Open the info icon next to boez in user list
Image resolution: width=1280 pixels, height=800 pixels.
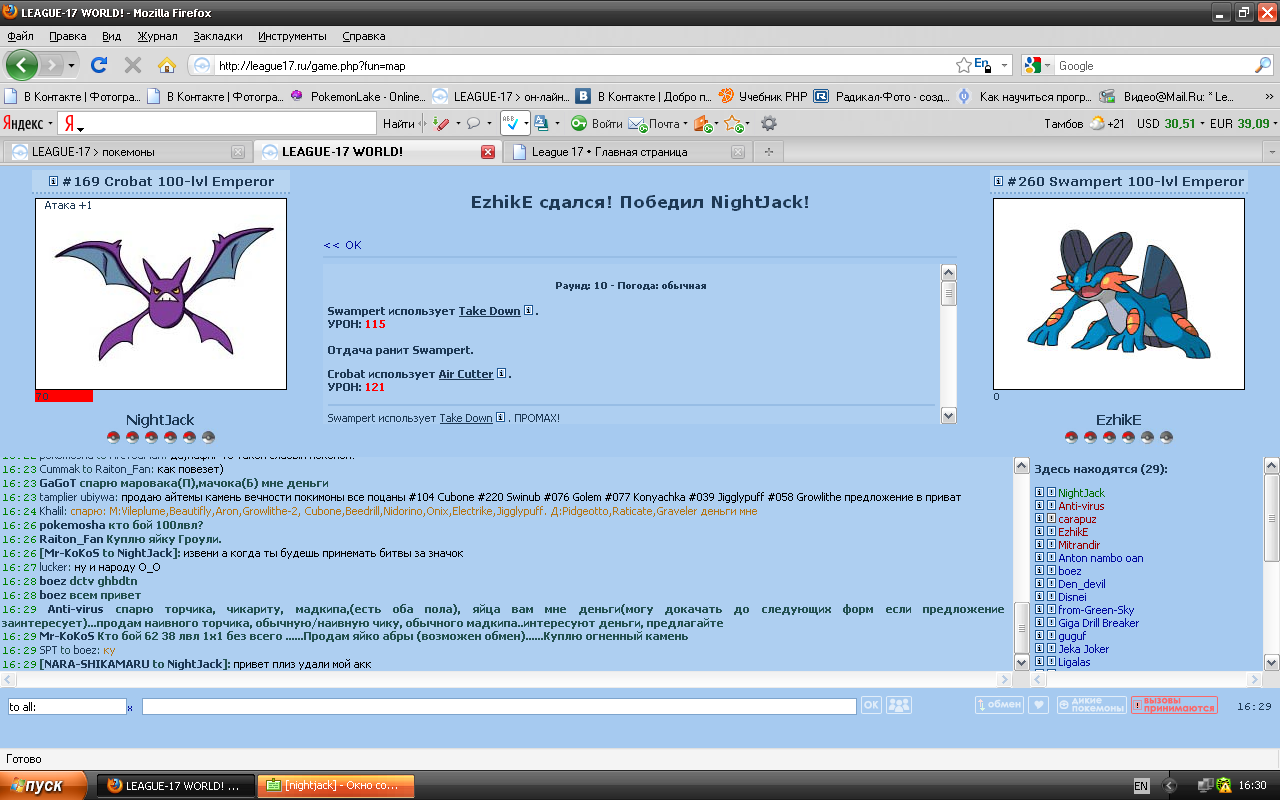point(1040,571)
